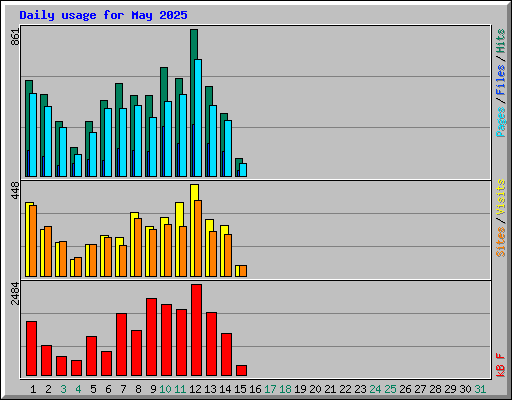The image size is (512, 400).
Task: Click the green weekend day 4 label
Action: tap(78, 389)
